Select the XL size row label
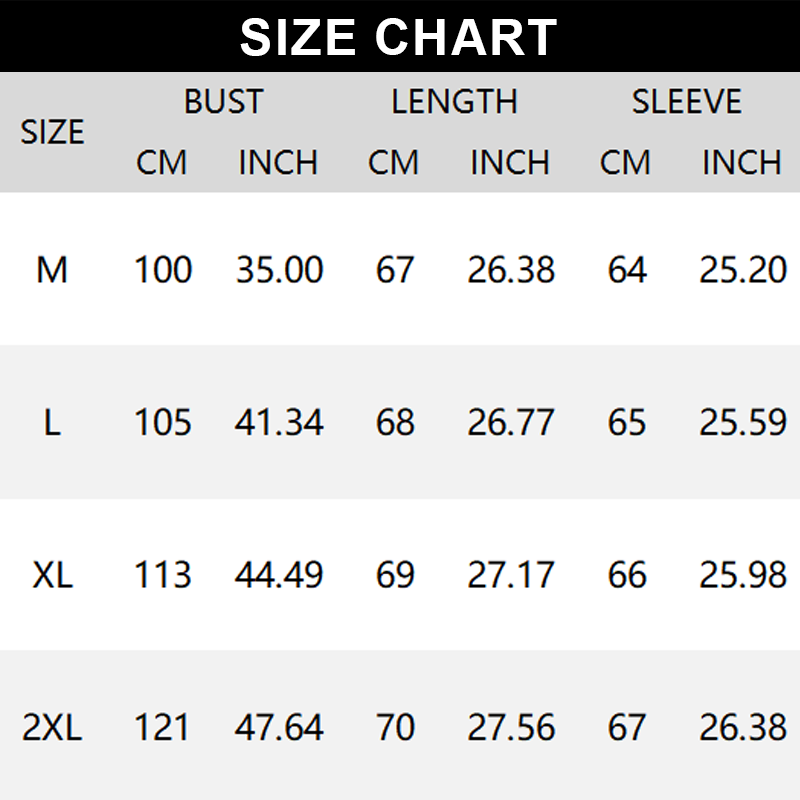Viewport: 800px width, 800px height. [x=52, y=575]
